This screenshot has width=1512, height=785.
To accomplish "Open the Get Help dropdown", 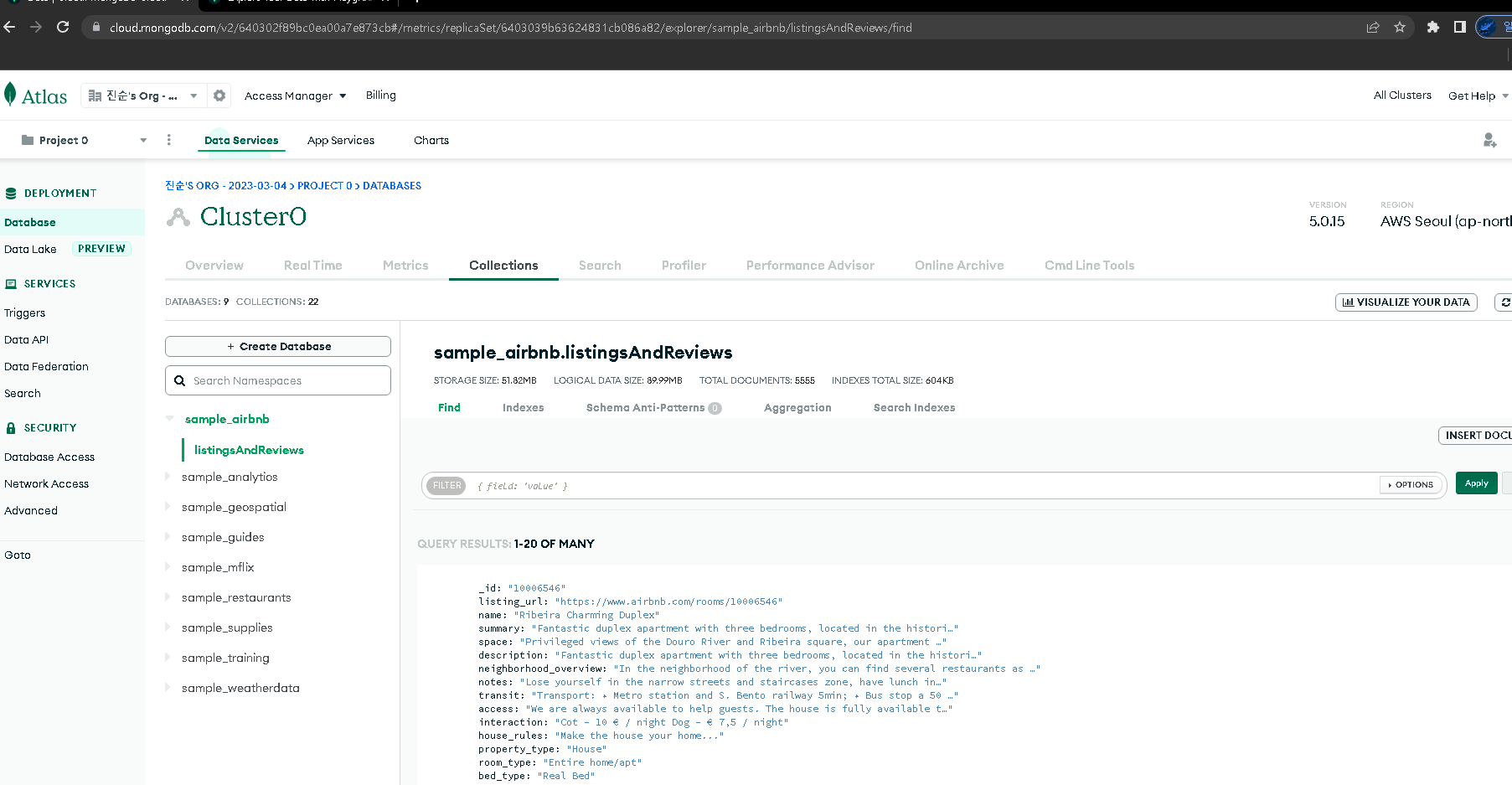I will (1478, 96).
